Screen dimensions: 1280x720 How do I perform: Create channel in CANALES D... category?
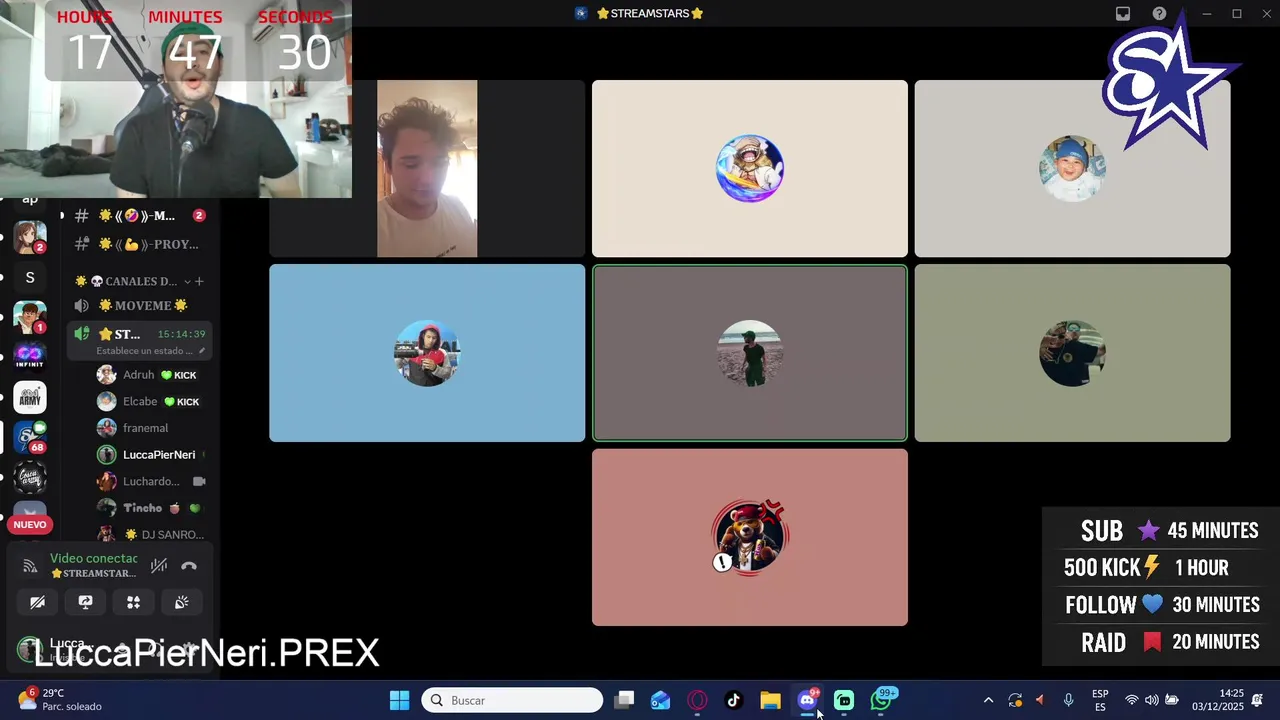tap(199, 281)
